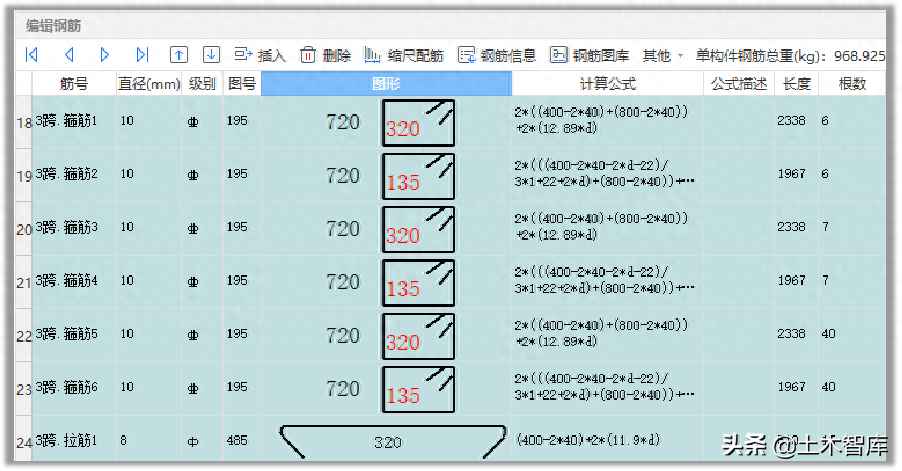Click quantity 40 in row 22
The height and width of the screenshot is (471, 902).
point(828,334)
